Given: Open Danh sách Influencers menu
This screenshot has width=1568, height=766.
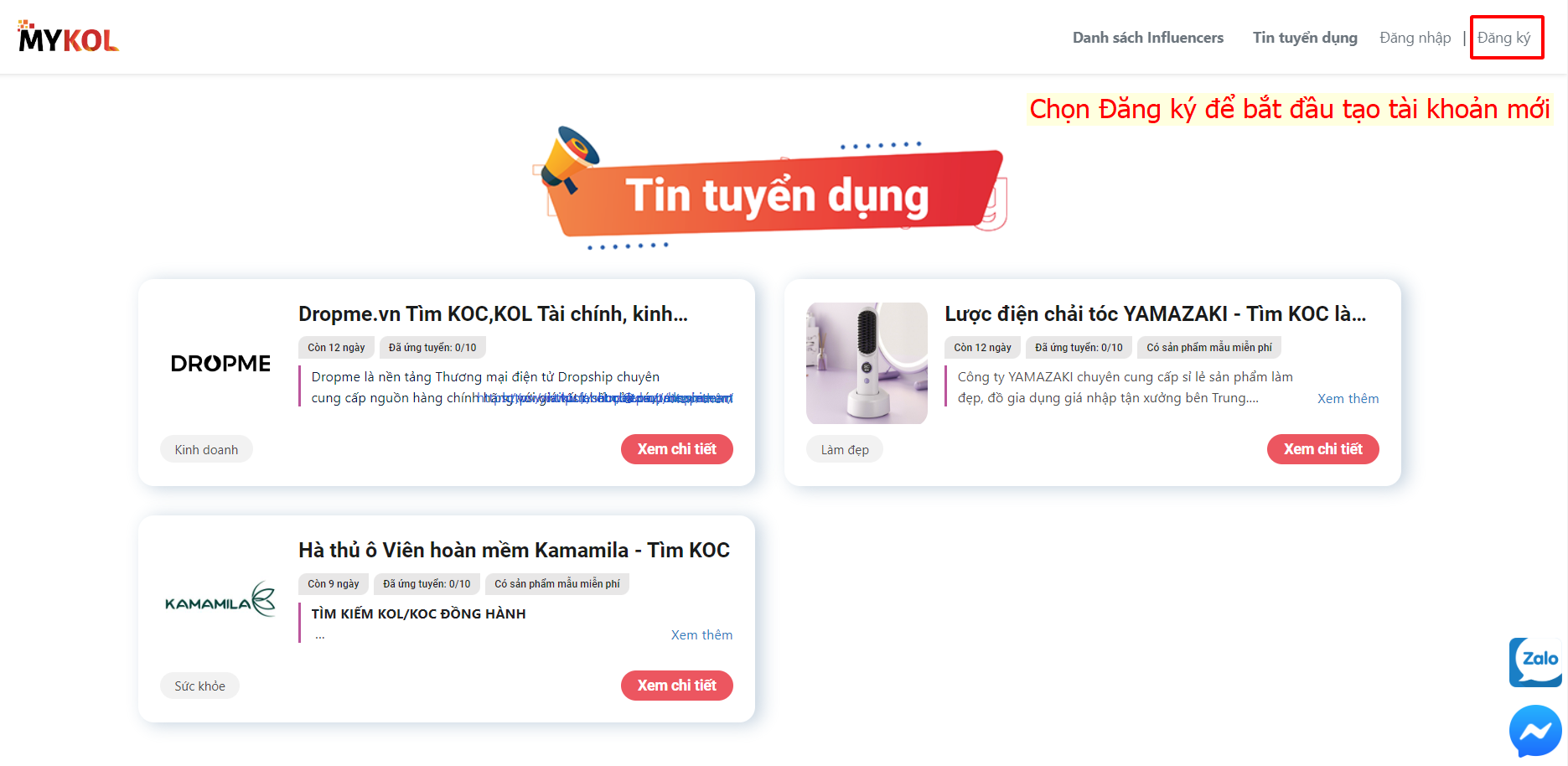Looking at the screenshot, I should pos(1148,38).
